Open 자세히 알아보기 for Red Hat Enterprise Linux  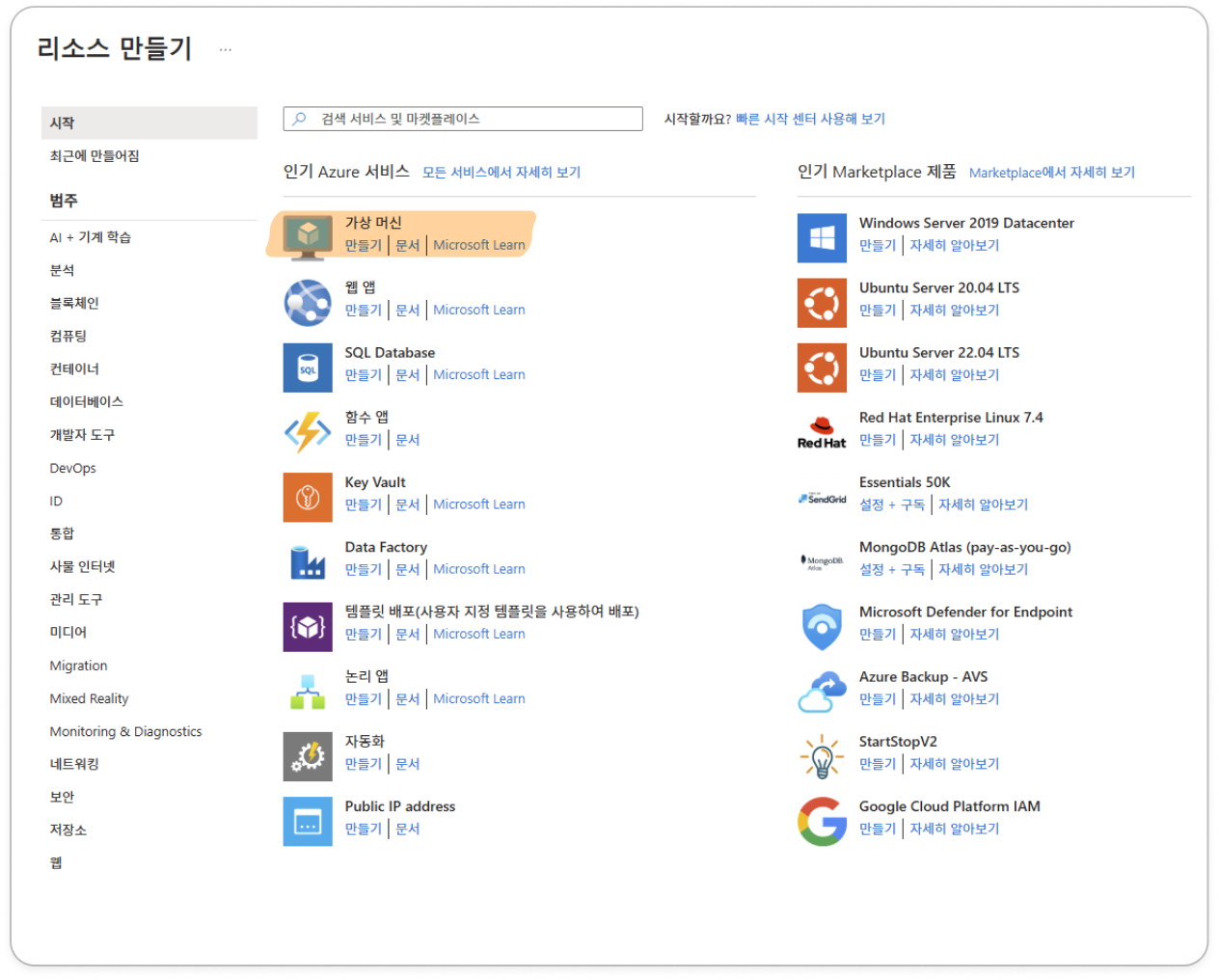point(955,439)
